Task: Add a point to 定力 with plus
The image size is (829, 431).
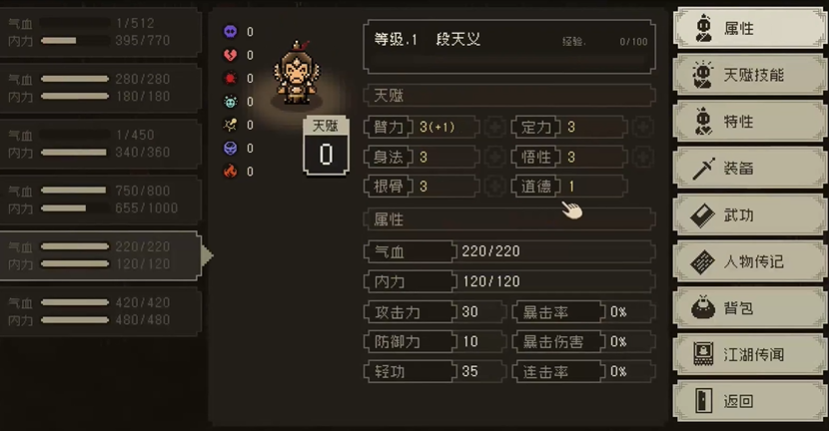Action: pyautogui.click(x=643, y=127)
